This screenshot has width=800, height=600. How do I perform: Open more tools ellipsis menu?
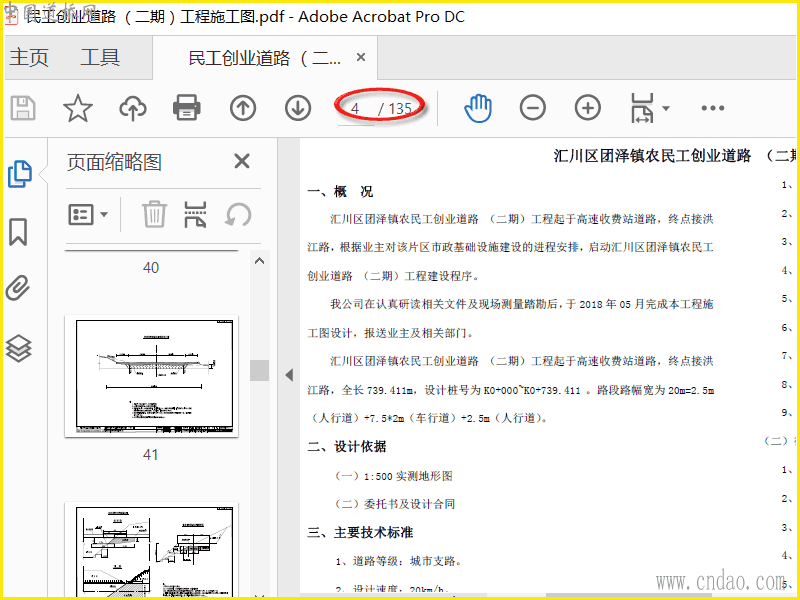click(713, 108)
